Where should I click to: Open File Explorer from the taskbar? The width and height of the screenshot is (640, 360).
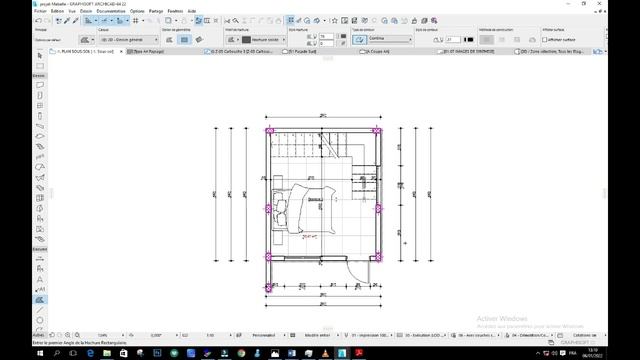click(107, 353)
